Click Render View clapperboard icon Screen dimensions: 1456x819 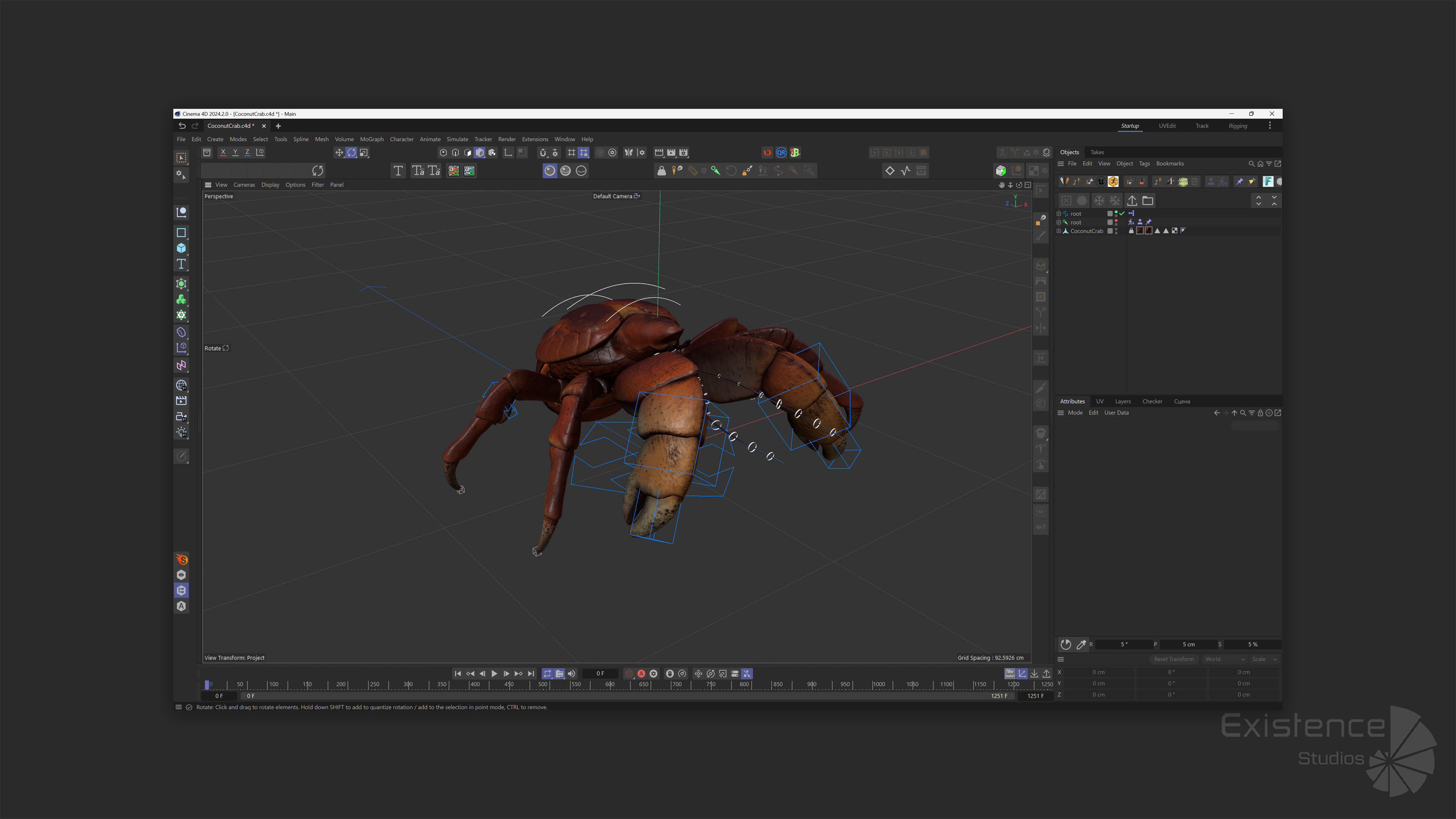659,152
